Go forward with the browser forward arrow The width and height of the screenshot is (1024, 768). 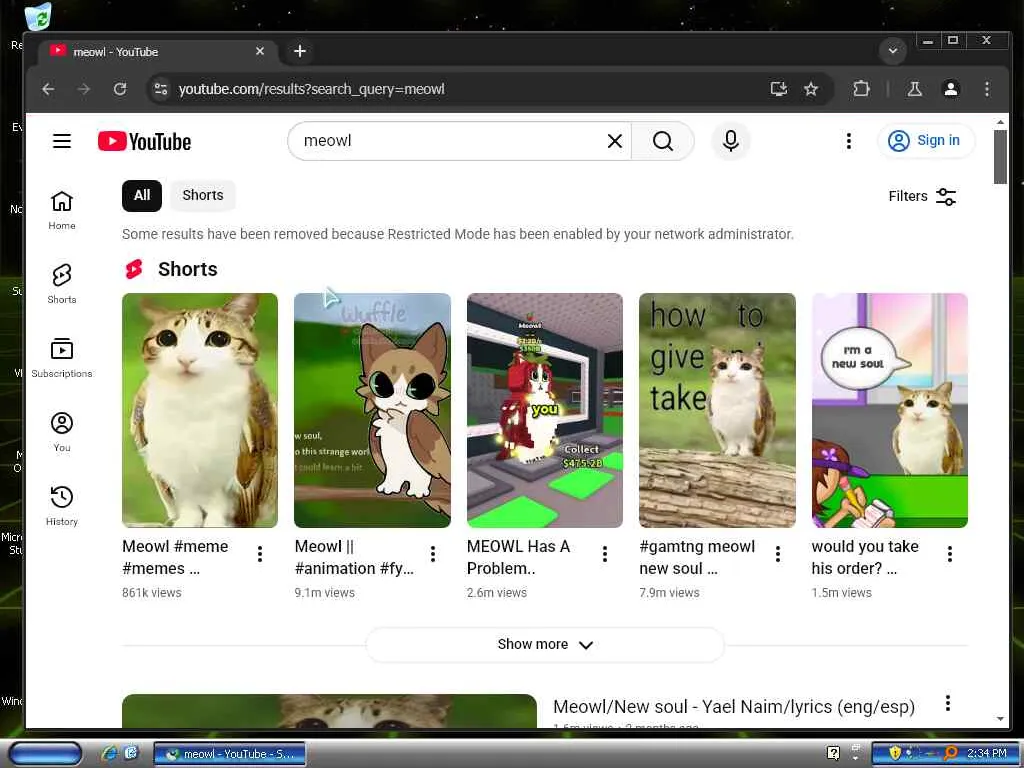pos(84,89)
